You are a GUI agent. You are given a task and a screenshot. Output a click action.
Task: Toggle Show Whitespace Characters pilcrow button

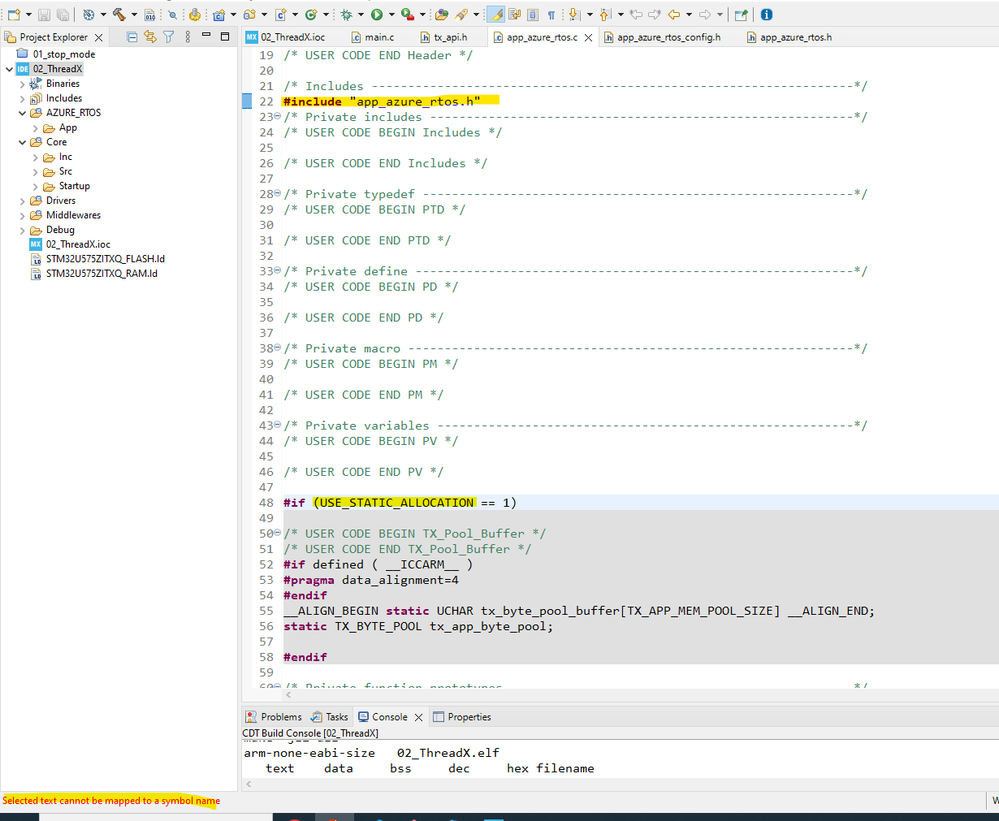551,15
